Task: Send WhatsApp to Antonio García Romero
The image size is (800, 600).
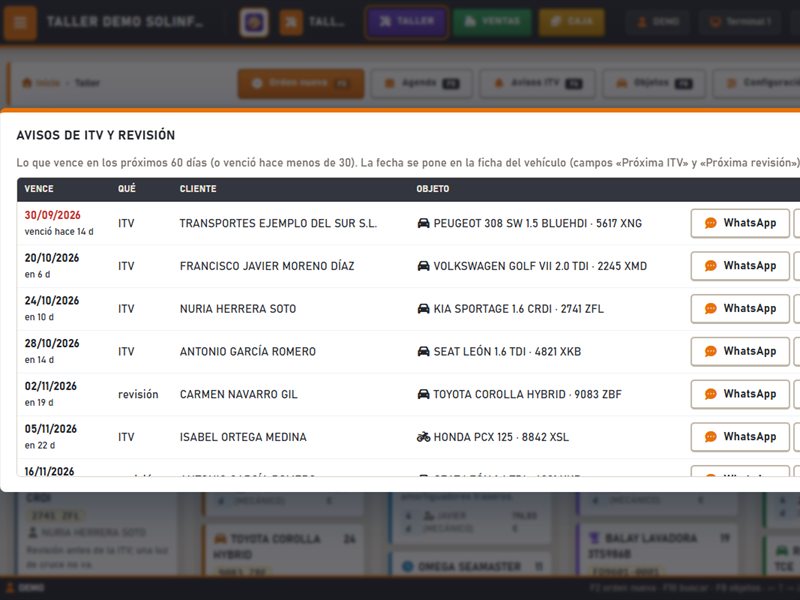Action: point(740,352)
